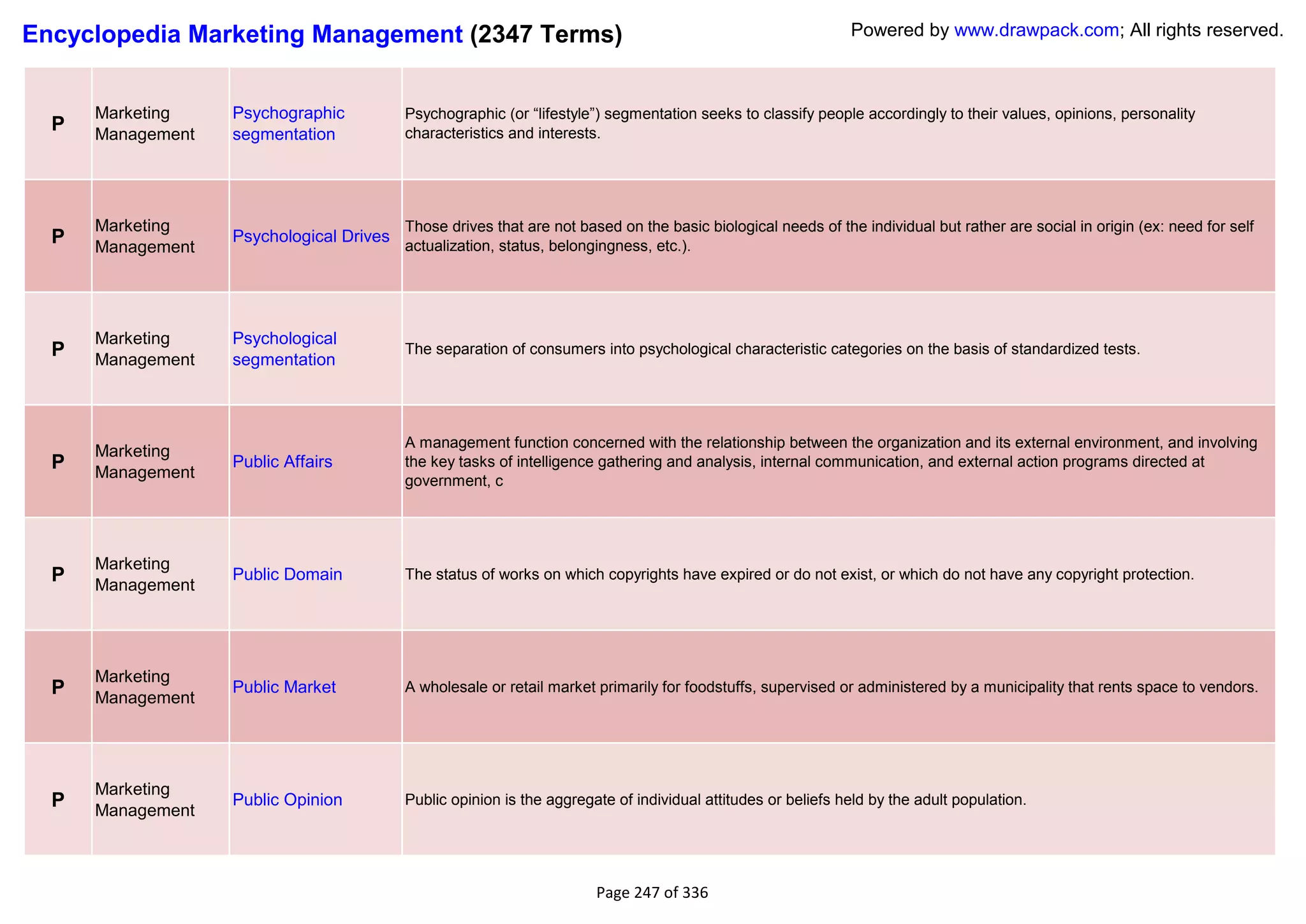Click the 'All rights reserved.' text

(1207, 30)
